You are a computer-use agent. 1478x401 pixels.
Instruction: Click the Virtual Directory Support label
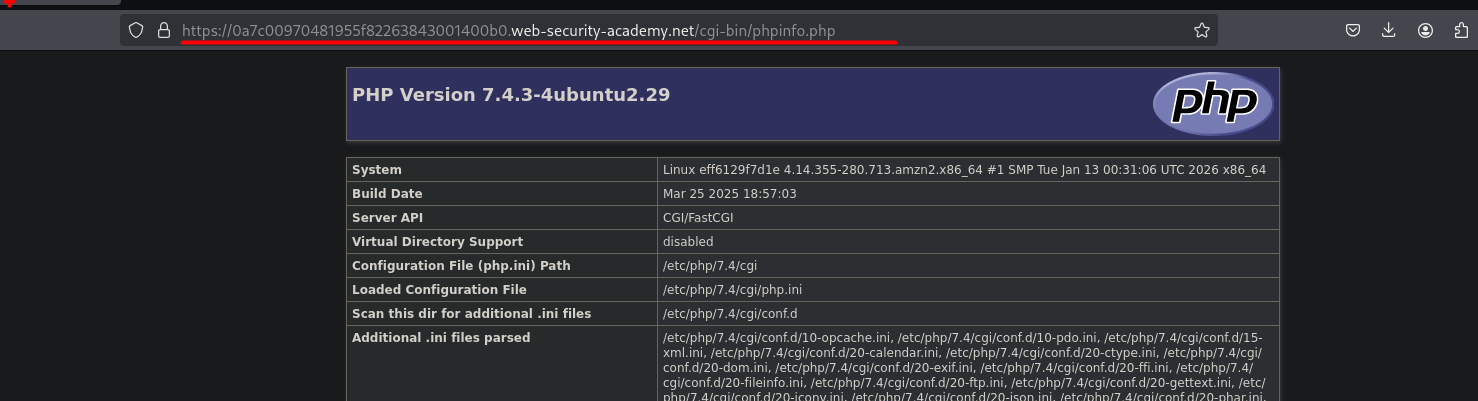(437, 242)
